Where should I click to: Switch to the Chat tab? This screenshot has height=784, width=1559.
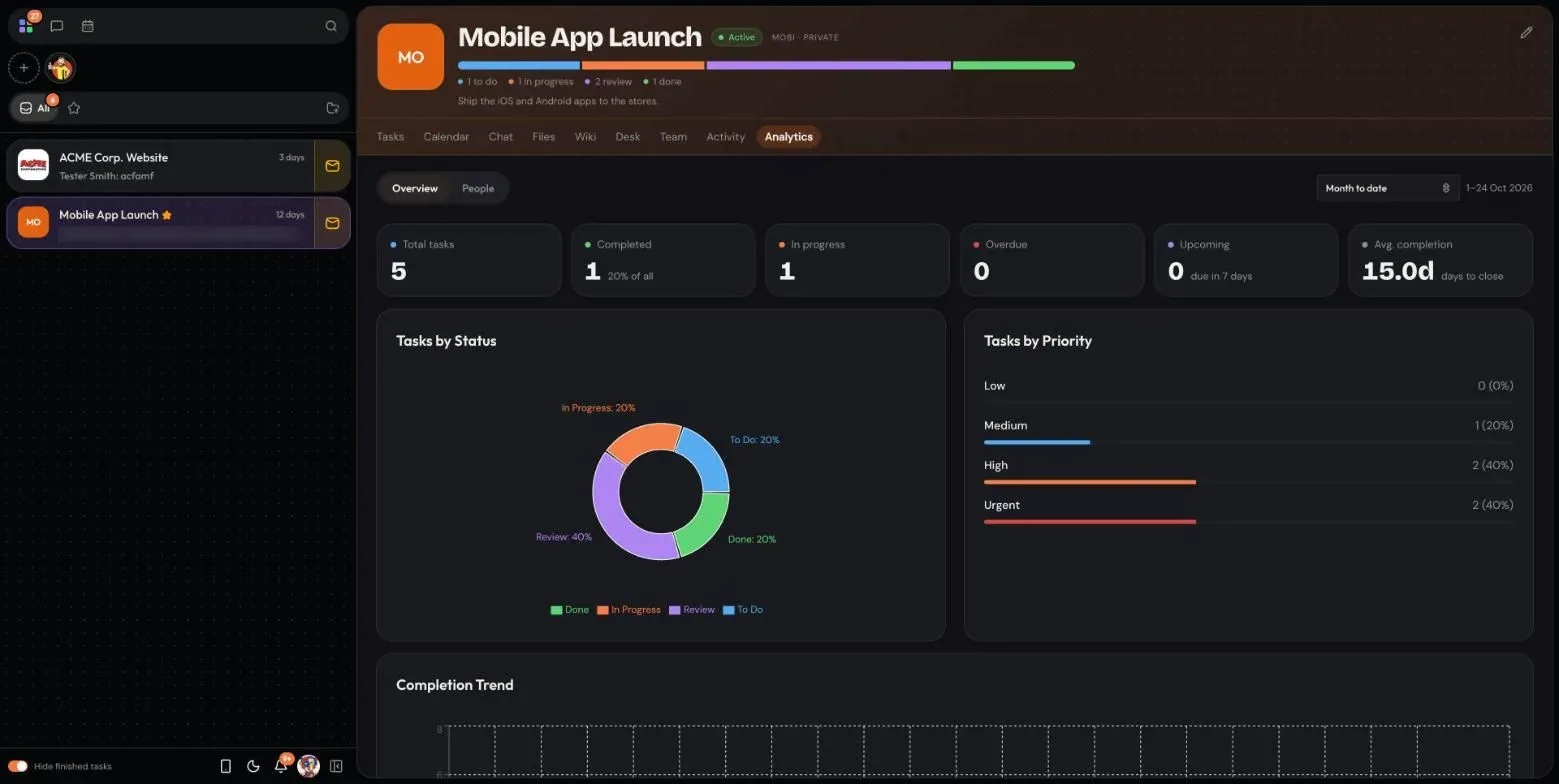coord(501,137)
